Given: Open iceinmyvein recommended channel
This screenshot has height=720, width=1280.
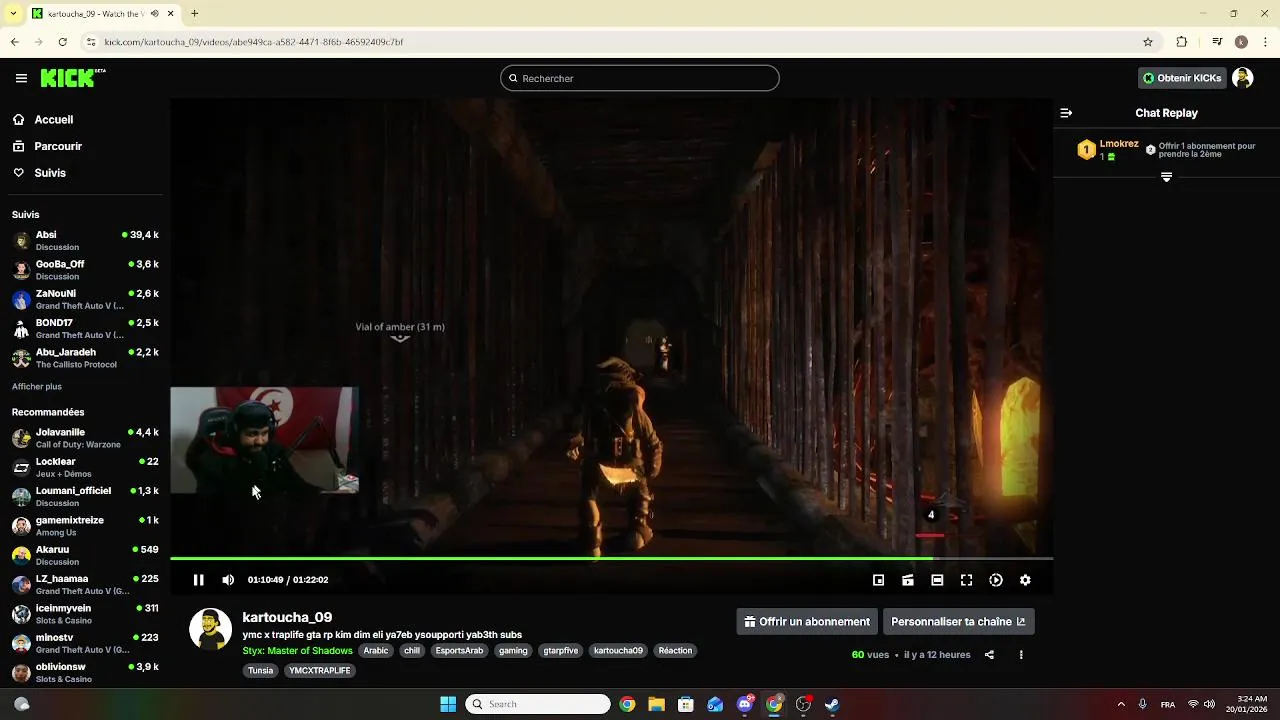Looking at the screenshot, I should point(85,614).
